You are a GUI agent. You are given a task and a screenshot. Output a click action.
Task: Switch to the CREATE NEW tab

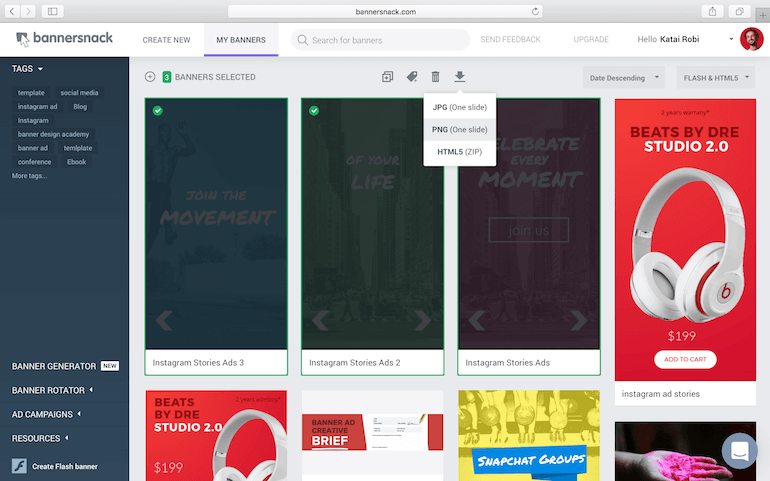tap(166, 40)
